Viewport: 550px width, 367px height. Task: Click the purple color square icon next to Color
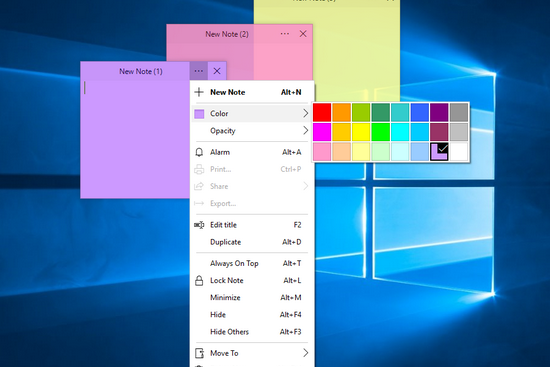click(199, 114)
